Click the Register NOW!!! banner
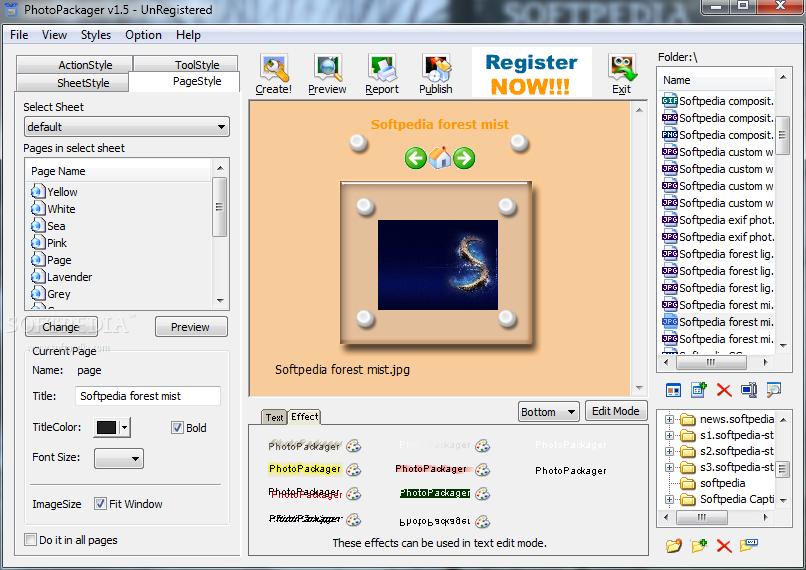The image size is (806, 570). [x=532, y=73]
